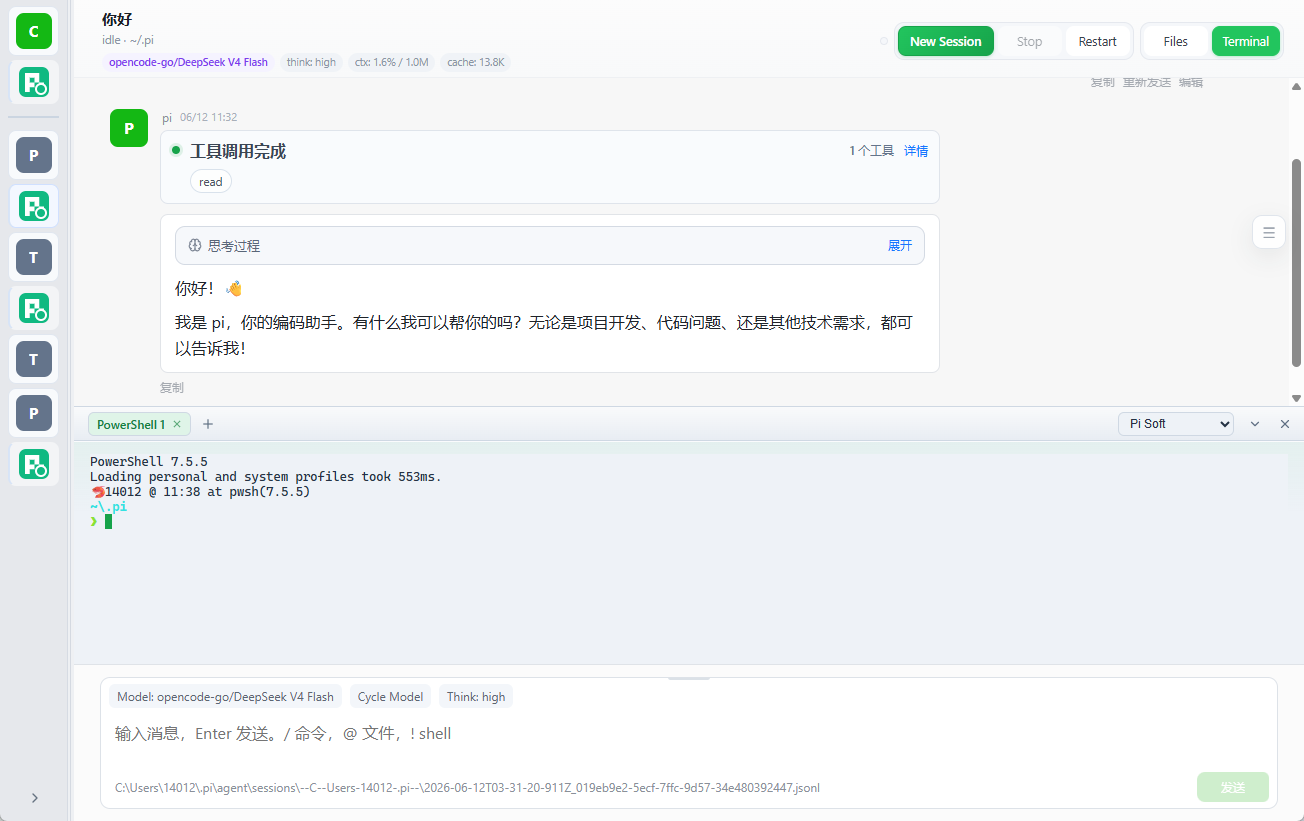Add a new terminal tab with the plus

(x=208, y=424)
